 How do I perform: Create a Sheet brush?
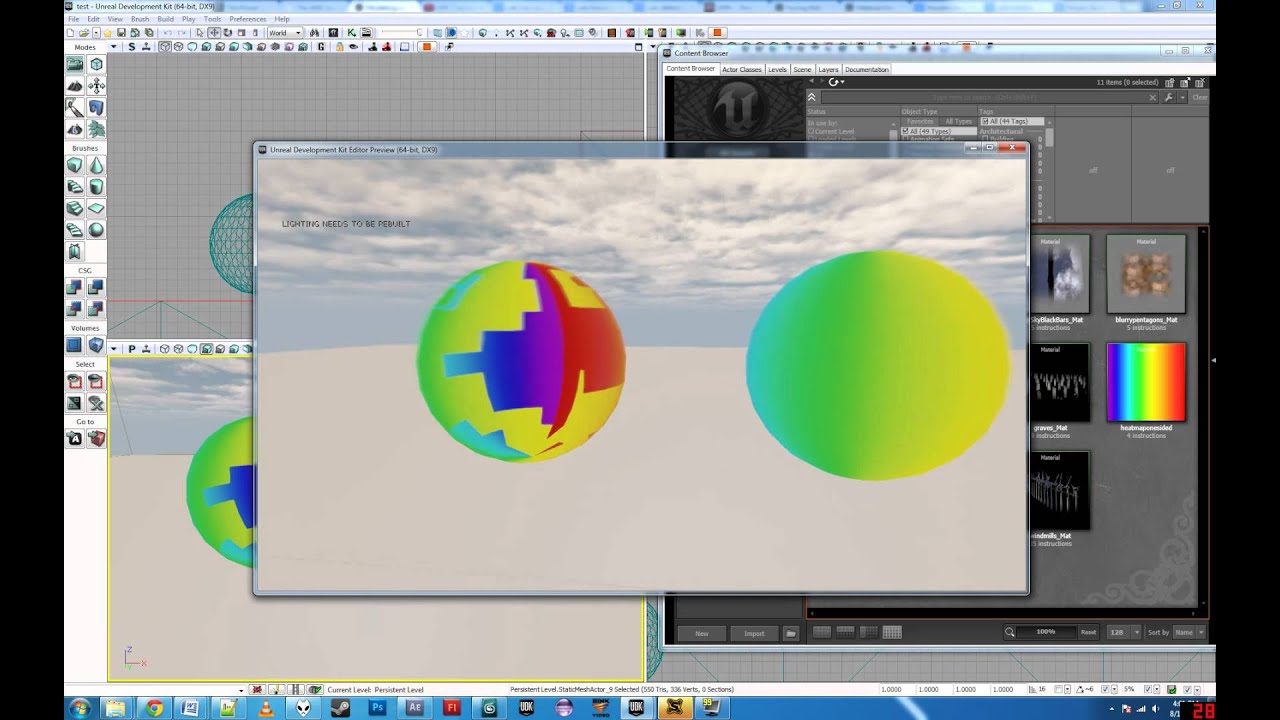[96, 208]
